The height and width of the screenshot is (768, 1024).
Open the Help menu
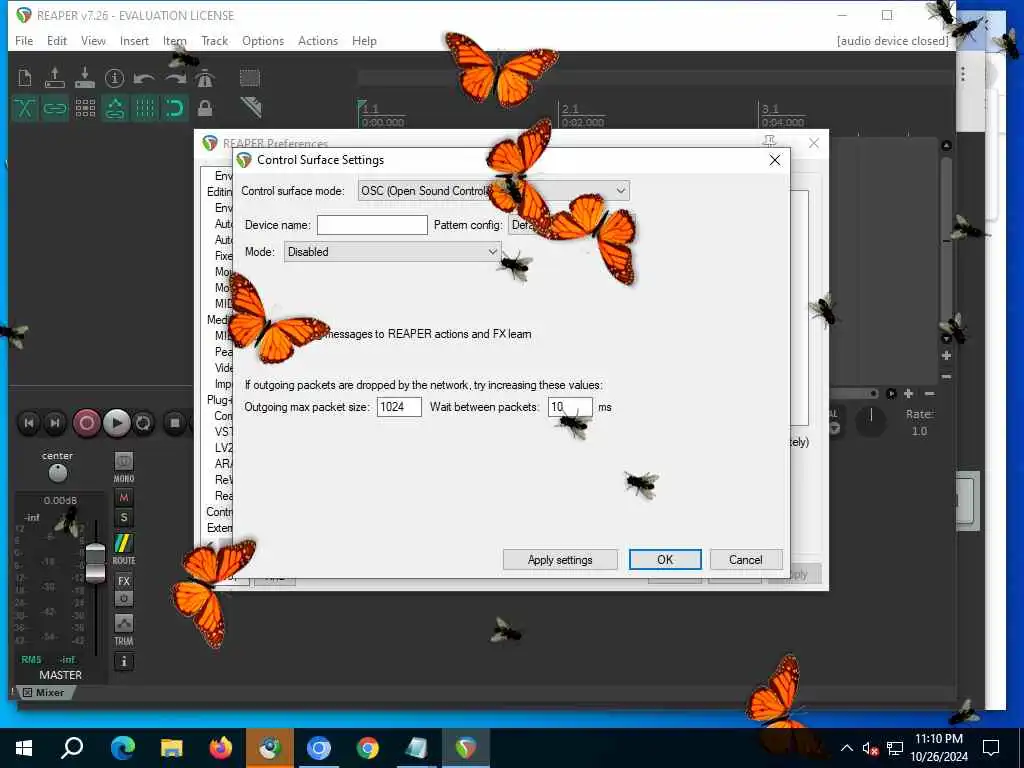click(x=364, y=40)
